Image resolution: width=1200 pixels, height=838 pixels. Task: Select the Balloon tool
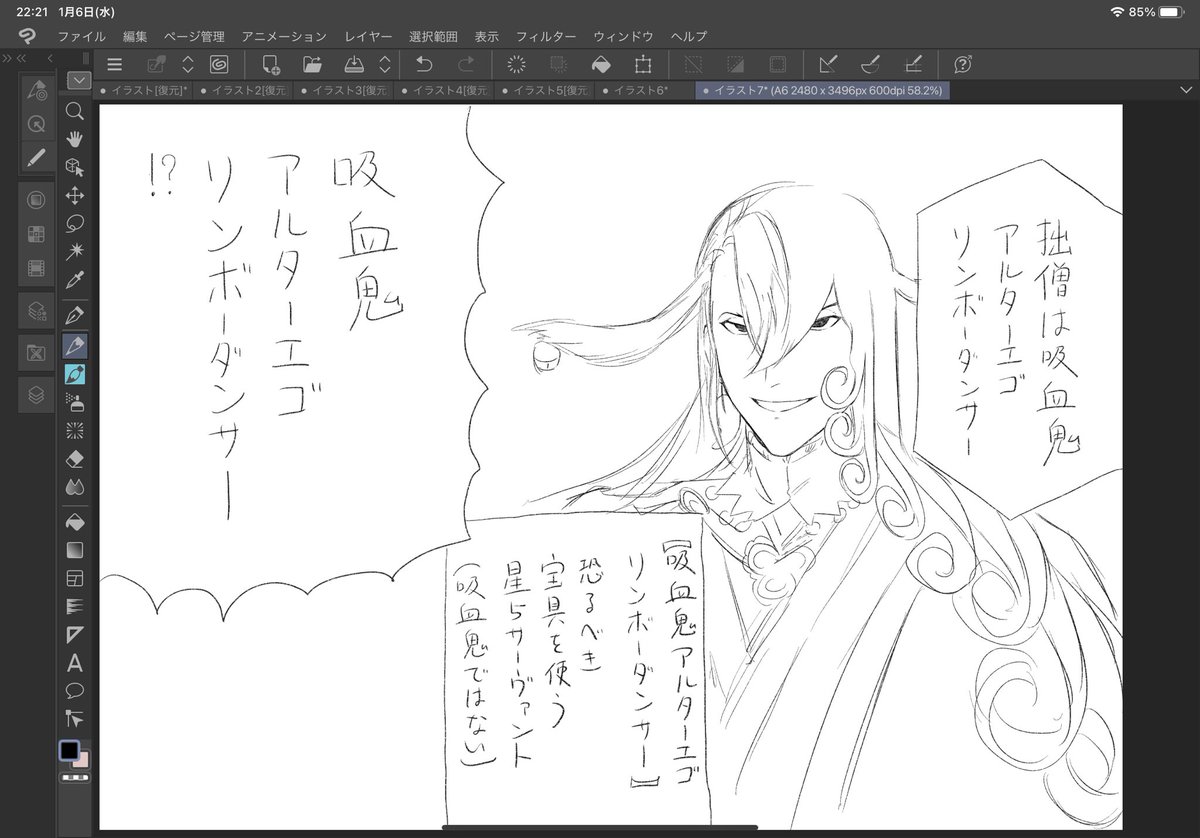point(74,690)
